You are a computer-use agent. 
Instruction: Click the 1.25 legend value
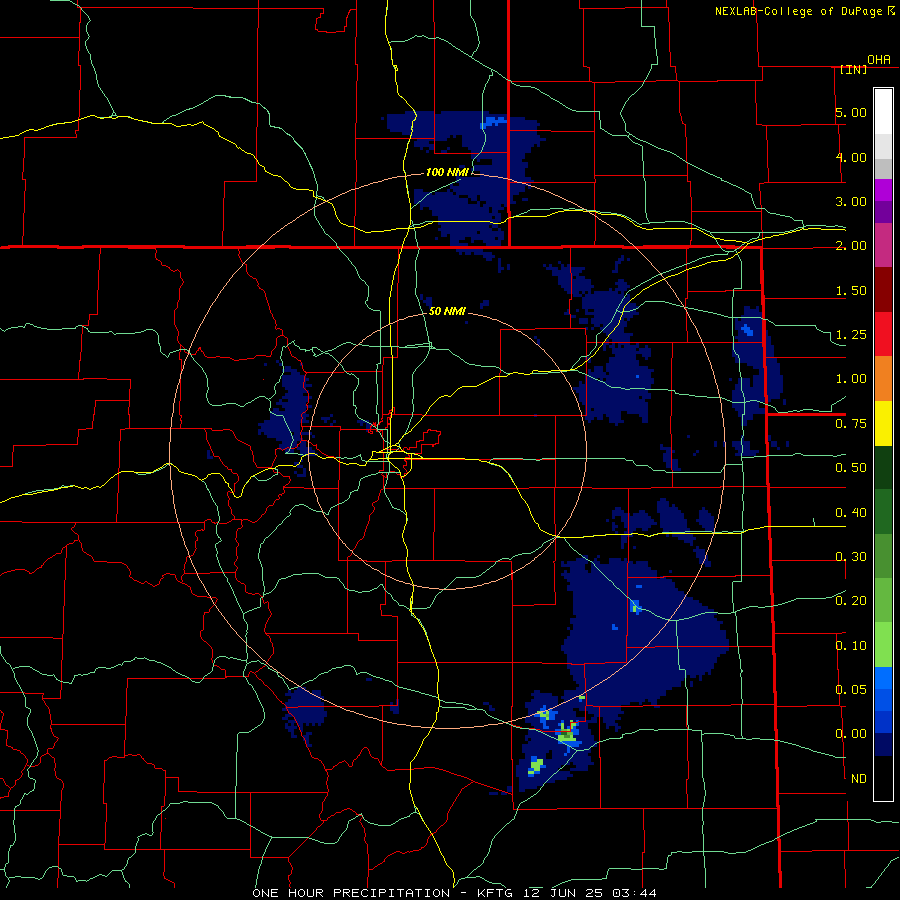tap(851, 335)
